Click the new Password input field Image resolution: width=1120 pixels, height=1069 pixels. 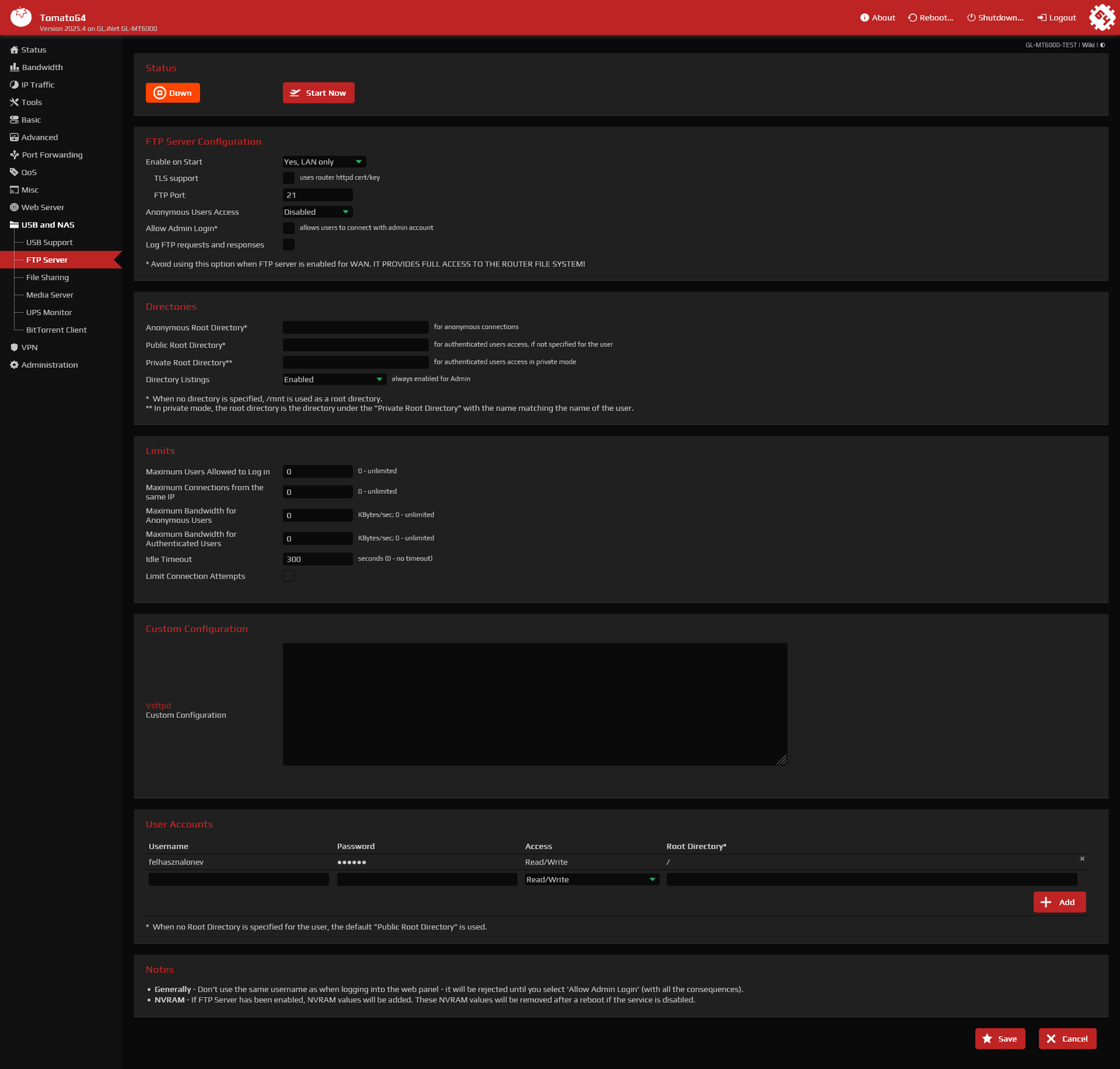pyautogui.click(x=427, y=879)
